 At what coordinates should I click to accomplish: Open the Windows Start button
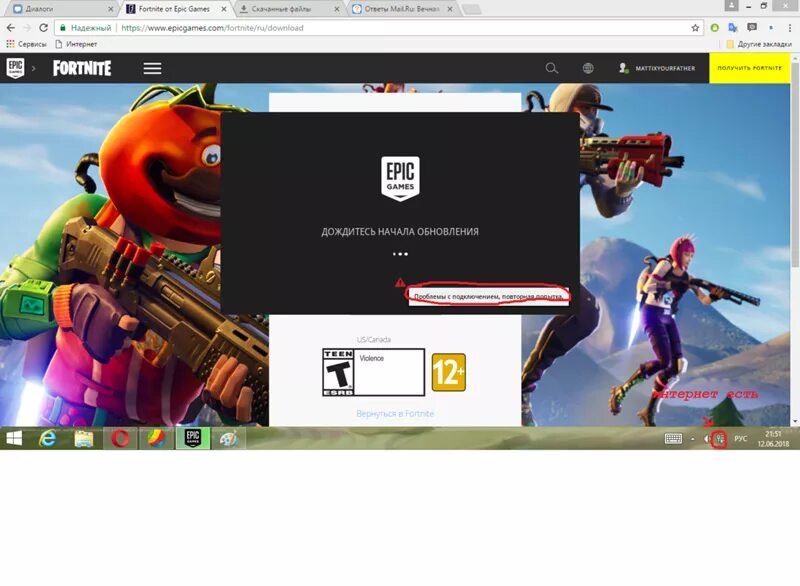tap(14, 438)
